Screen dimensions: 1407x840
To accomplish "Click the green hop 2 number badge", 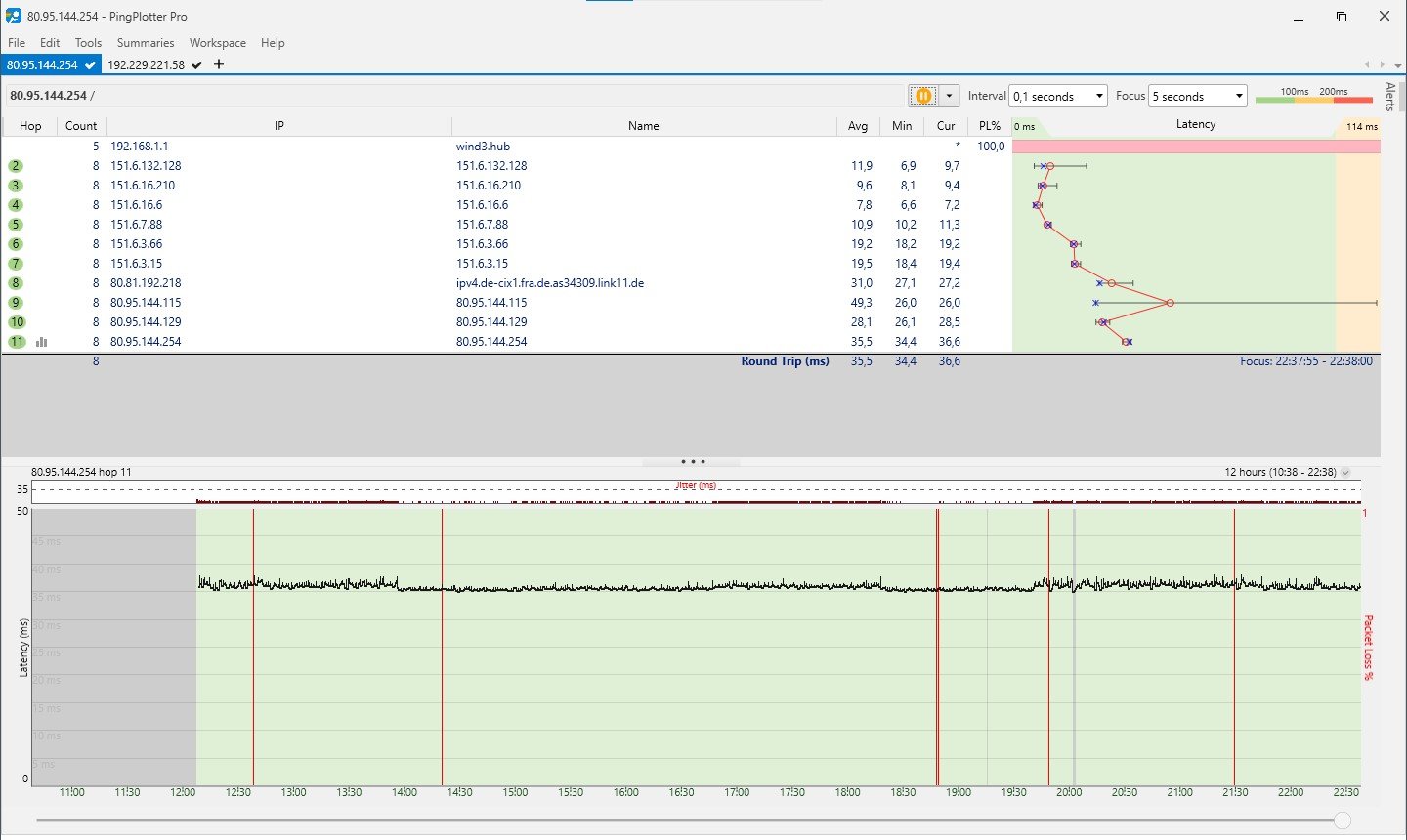I will (x=16, y=166).
